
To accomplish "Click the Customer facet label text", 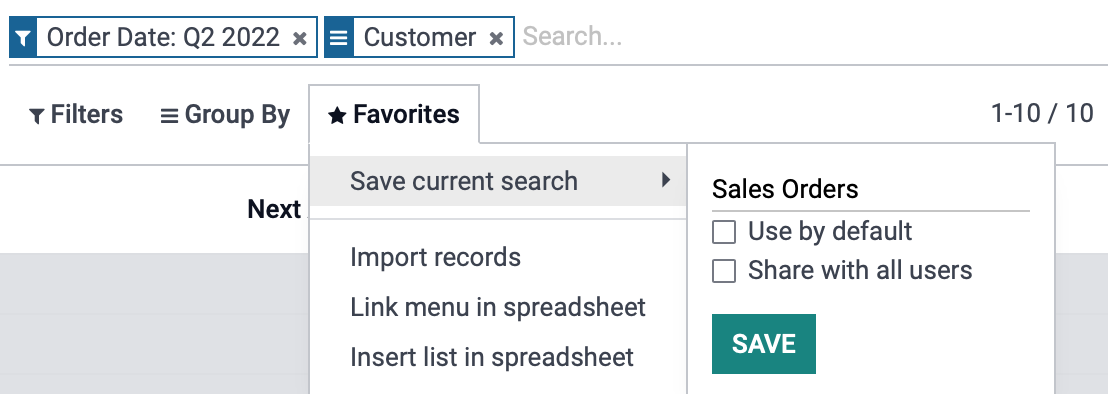I will [420, 37].
